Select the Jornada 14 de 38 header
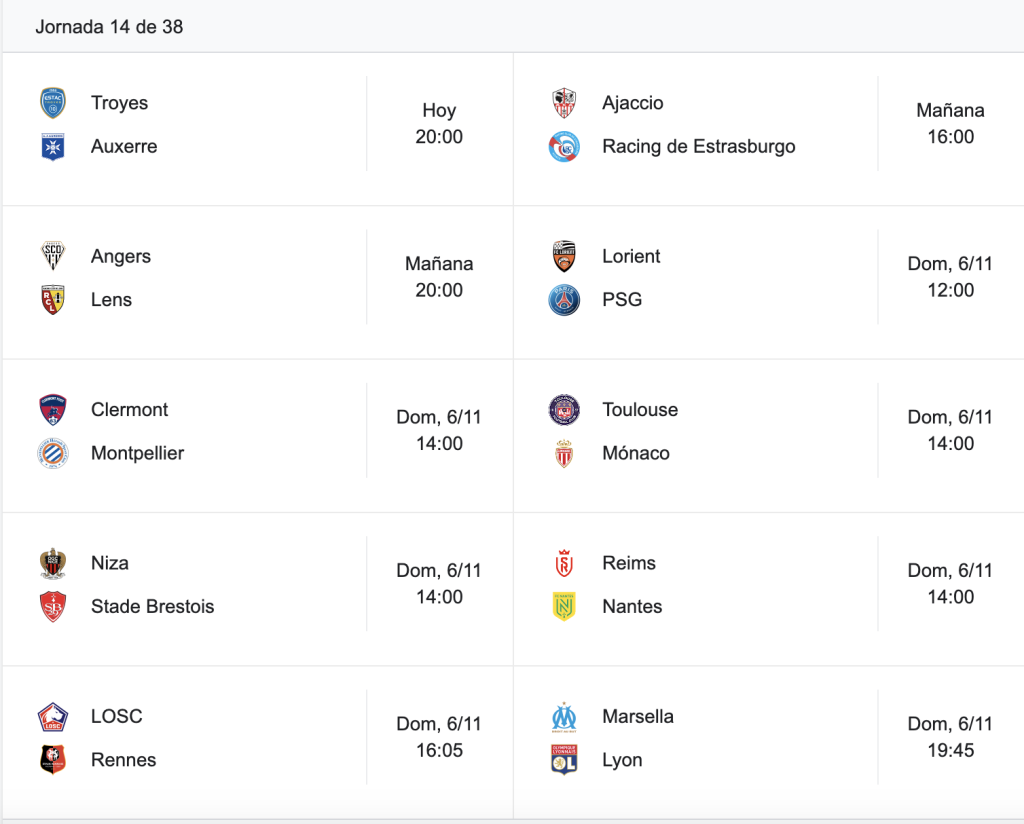The height and width of the screenshot is (824, 1024). 109,27
